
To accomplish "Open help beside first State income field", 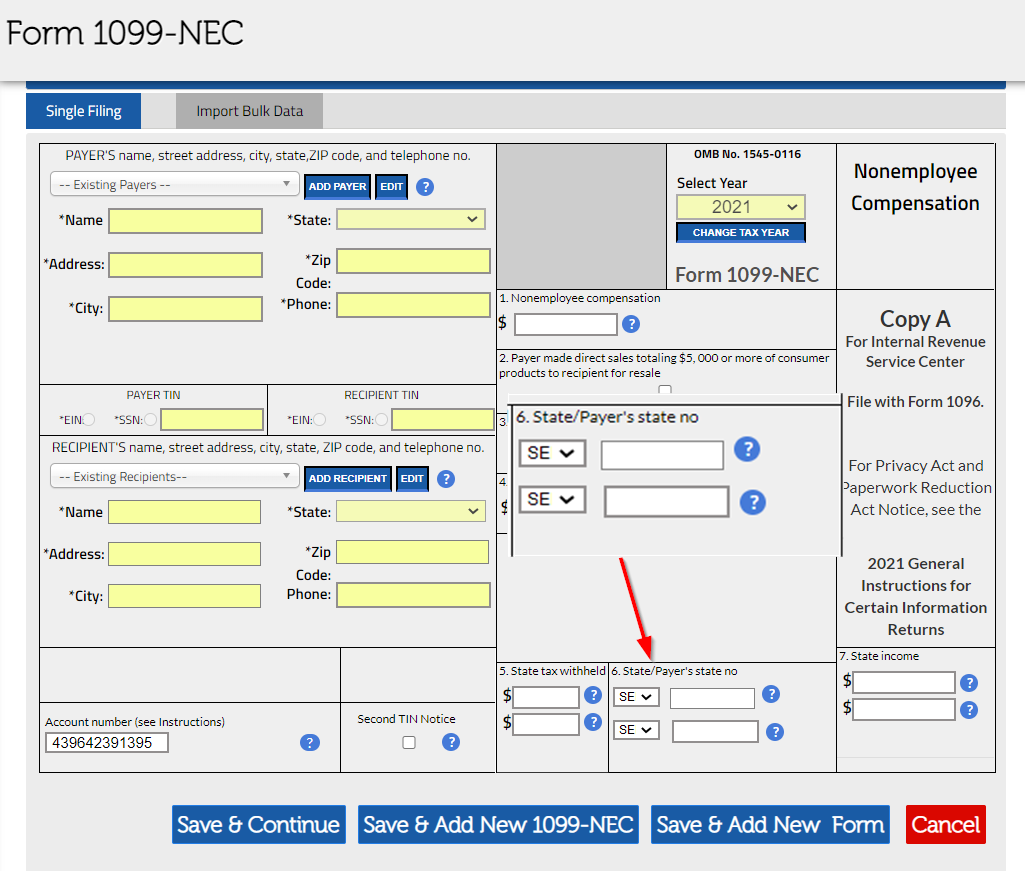I will [968, 682].
